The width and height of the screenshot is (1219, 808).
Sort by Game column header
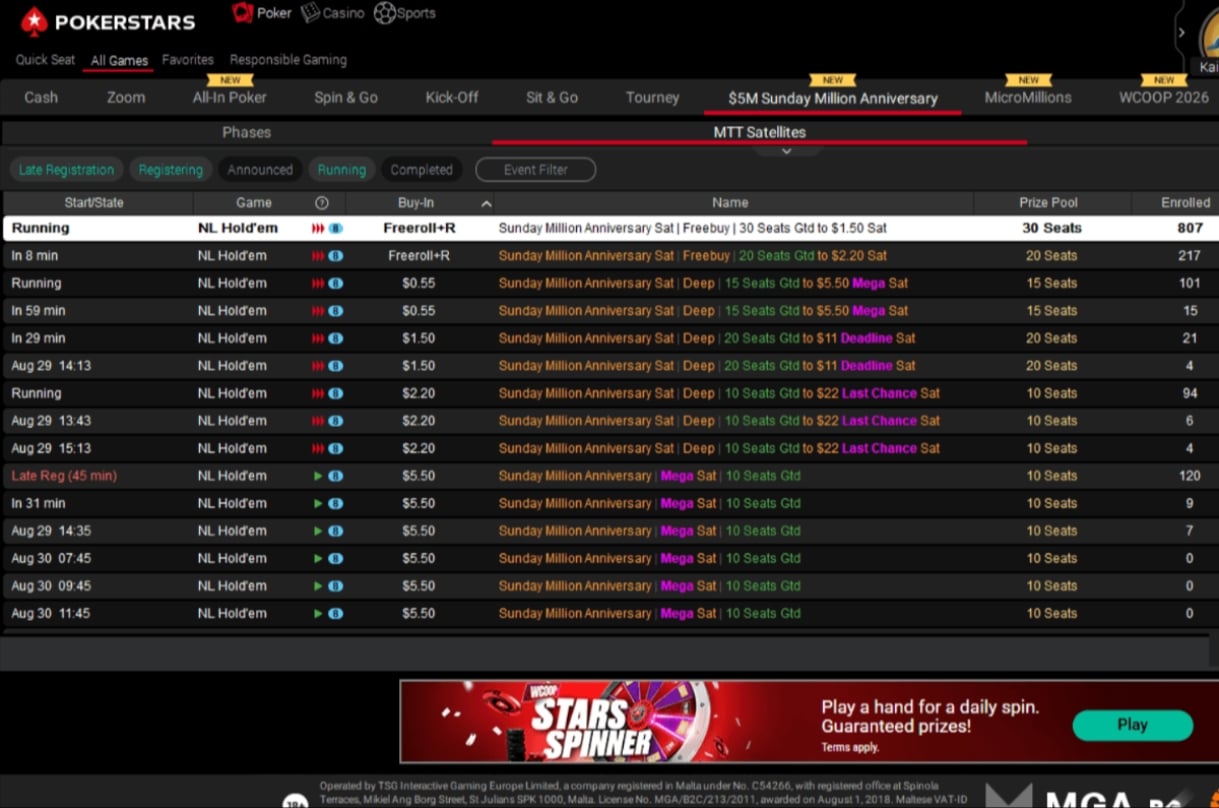(253, 203)
